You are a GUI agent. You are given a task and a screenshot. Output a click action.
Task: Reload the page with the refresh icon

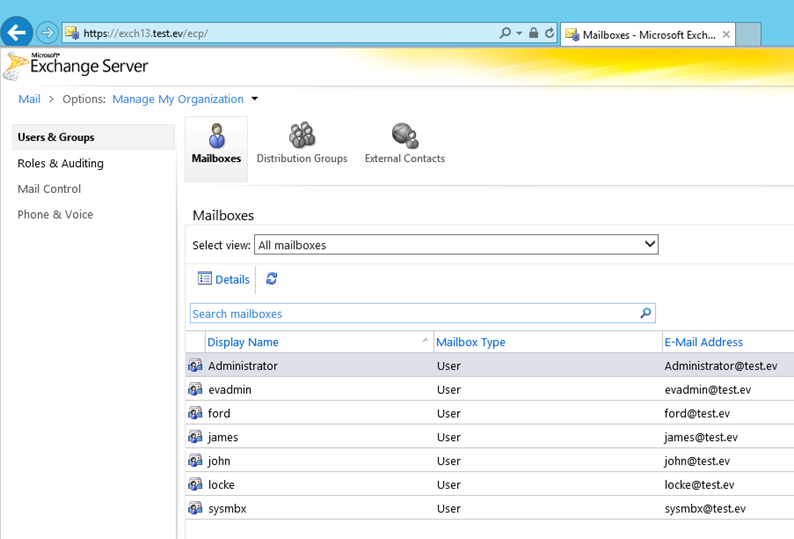pyautogui.click(x=549, y=33)
